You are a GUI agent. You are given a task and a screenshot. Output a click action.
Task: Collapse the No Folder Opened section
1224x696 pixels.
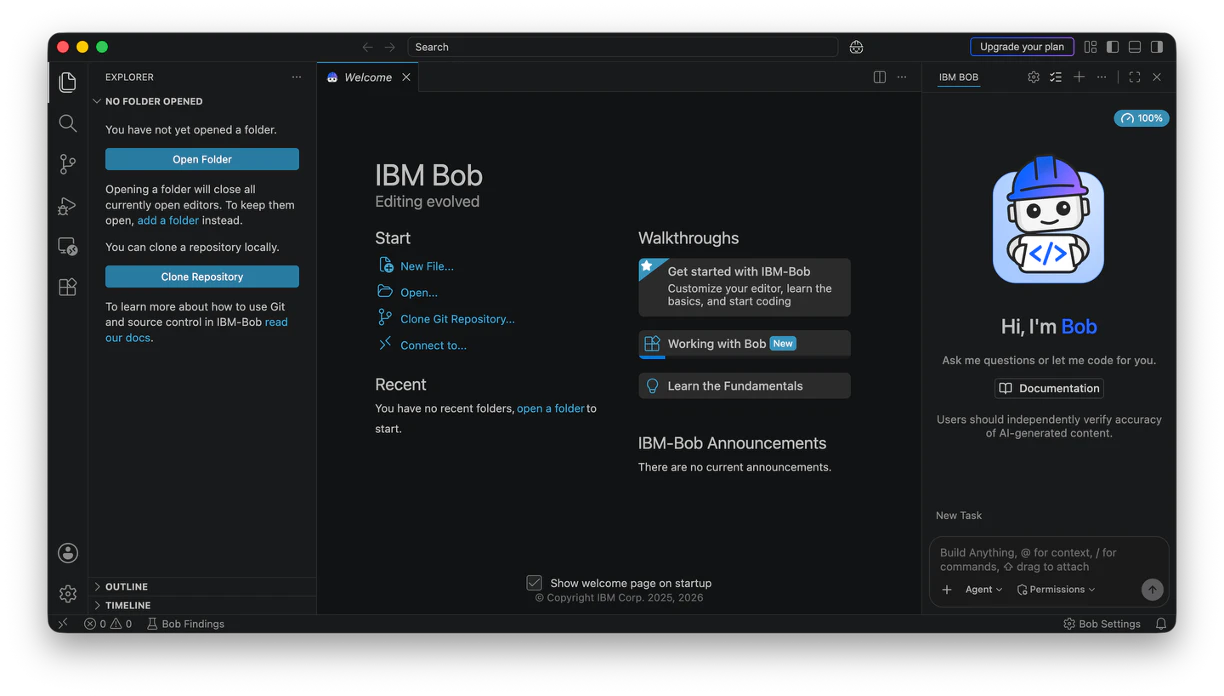click(204, 101)
